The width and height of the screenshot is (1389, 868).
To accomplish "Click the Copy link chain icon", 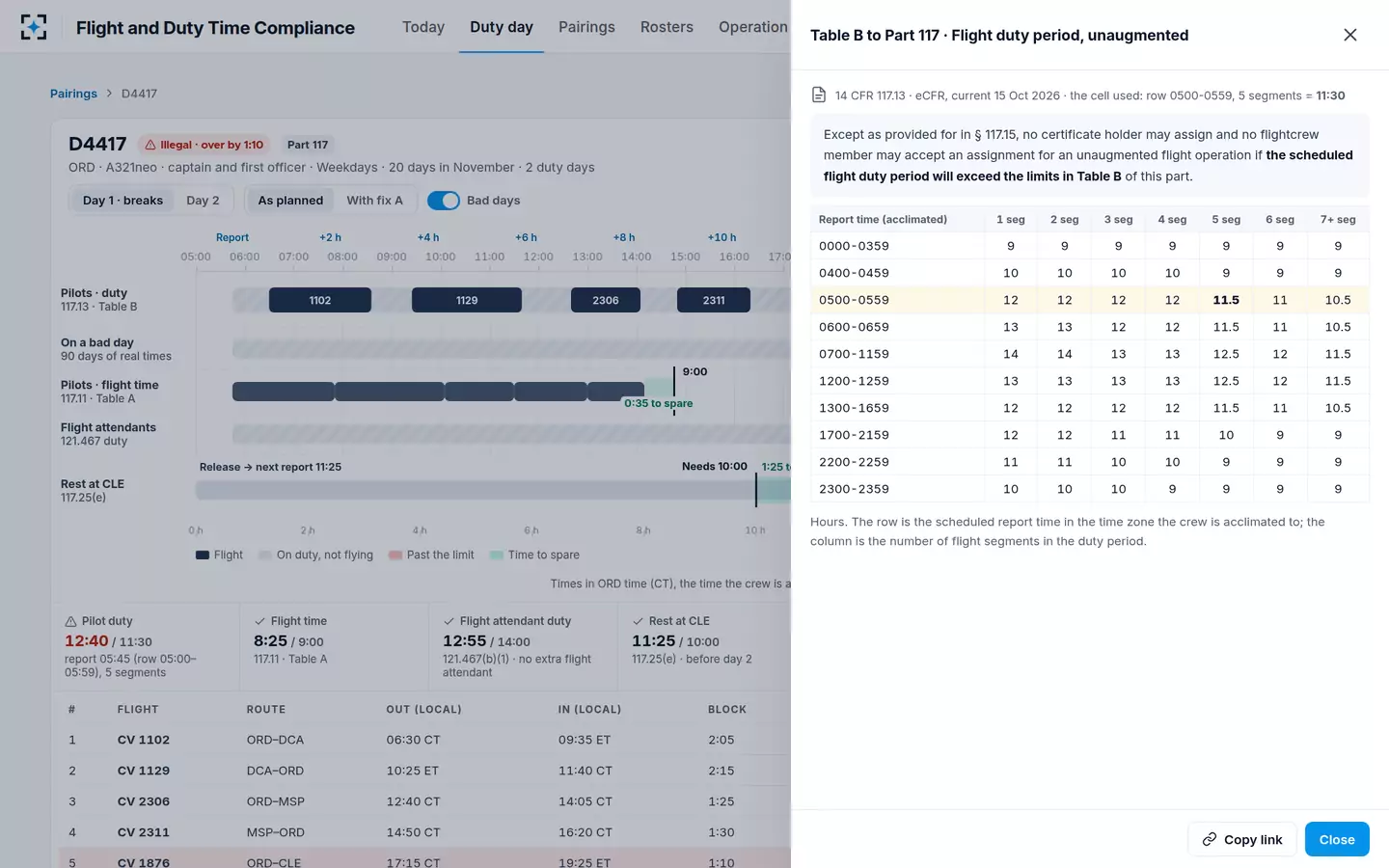I will [1210, 839].
